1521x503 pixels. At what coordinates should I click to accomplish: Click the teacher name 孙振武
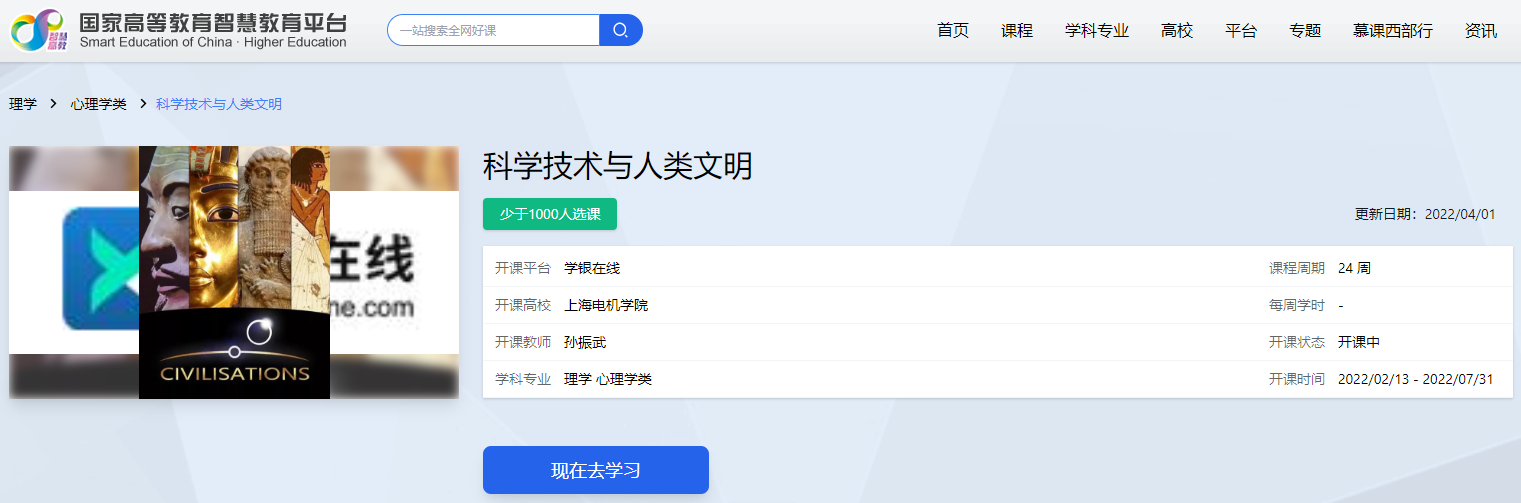pos(585,342)
